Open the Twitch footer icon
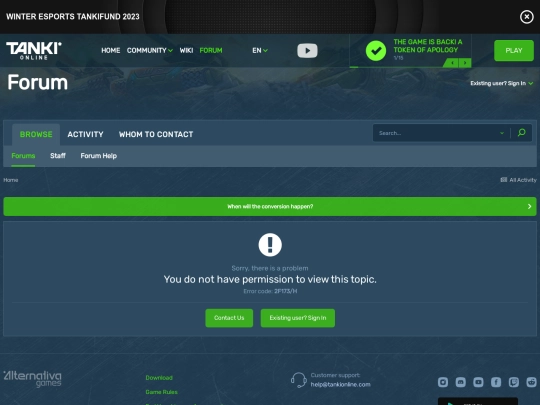Viewport: 540px width, 405px height. point(513,382)
